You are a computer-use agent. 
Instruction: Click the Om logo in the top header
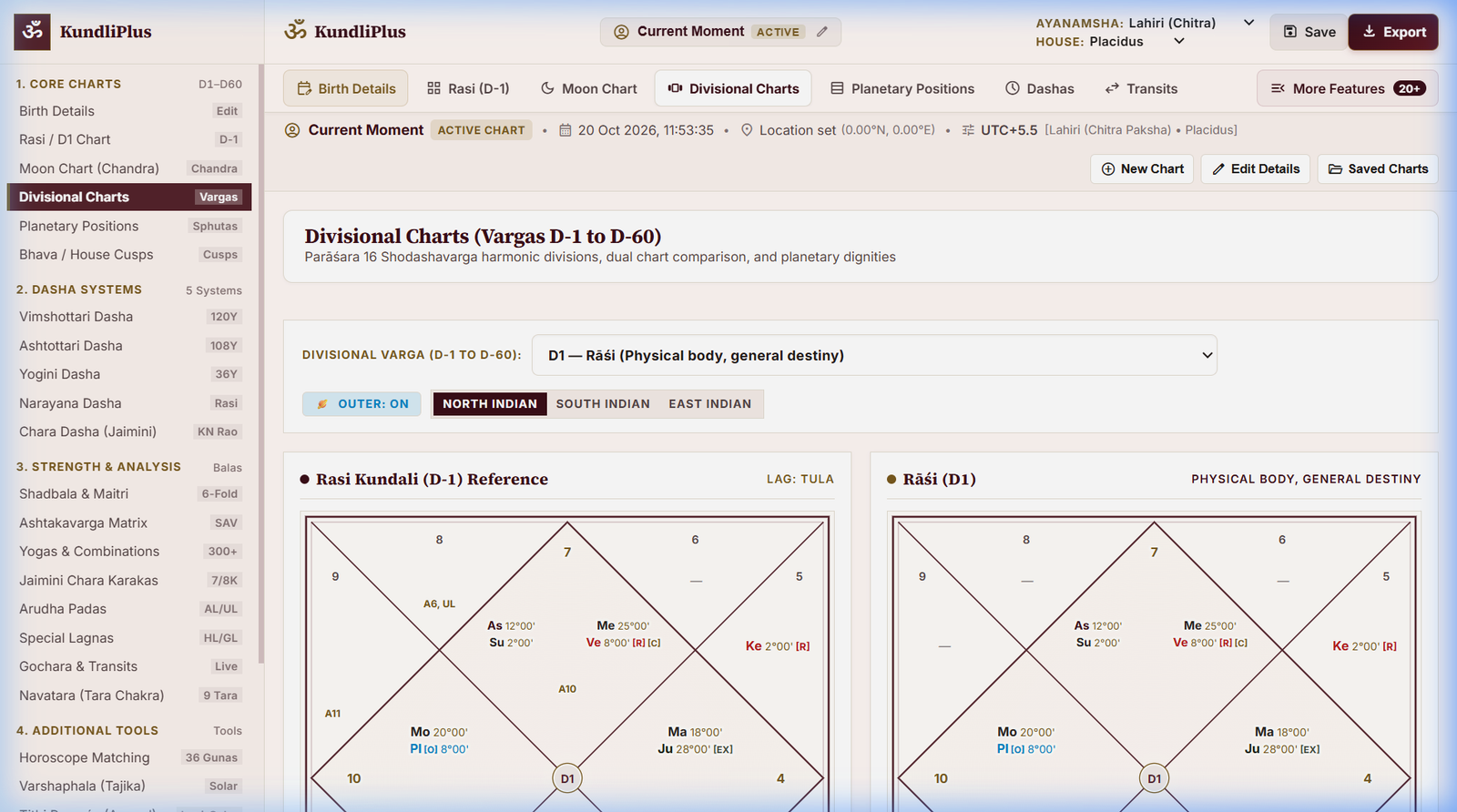[295, 31]
